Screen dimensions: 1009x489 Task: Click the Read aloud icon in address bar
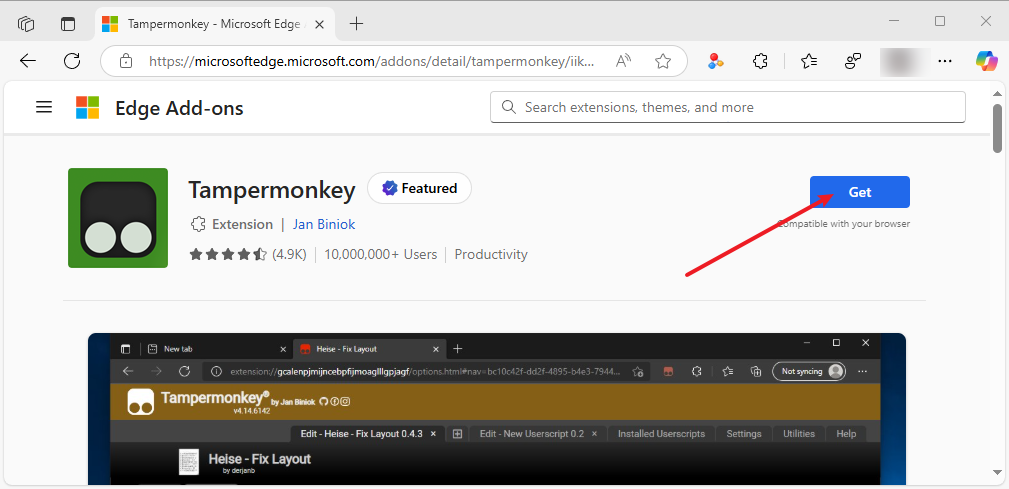click(624, 61)
